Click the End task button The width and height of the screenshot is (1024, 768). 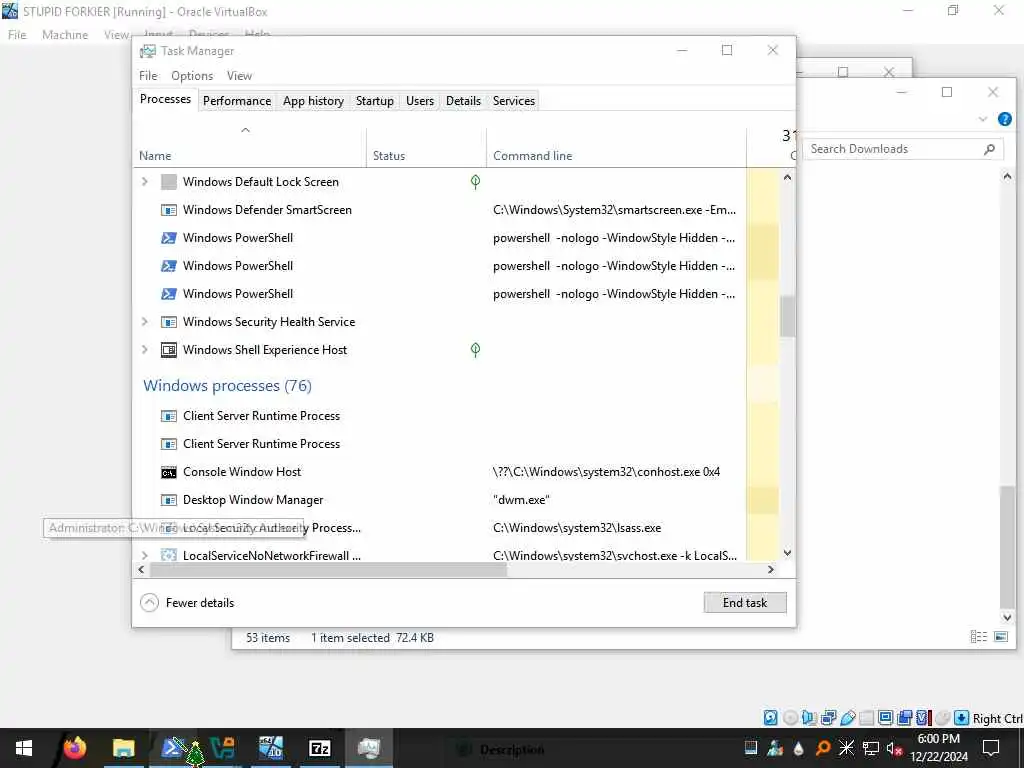point(745,603)
